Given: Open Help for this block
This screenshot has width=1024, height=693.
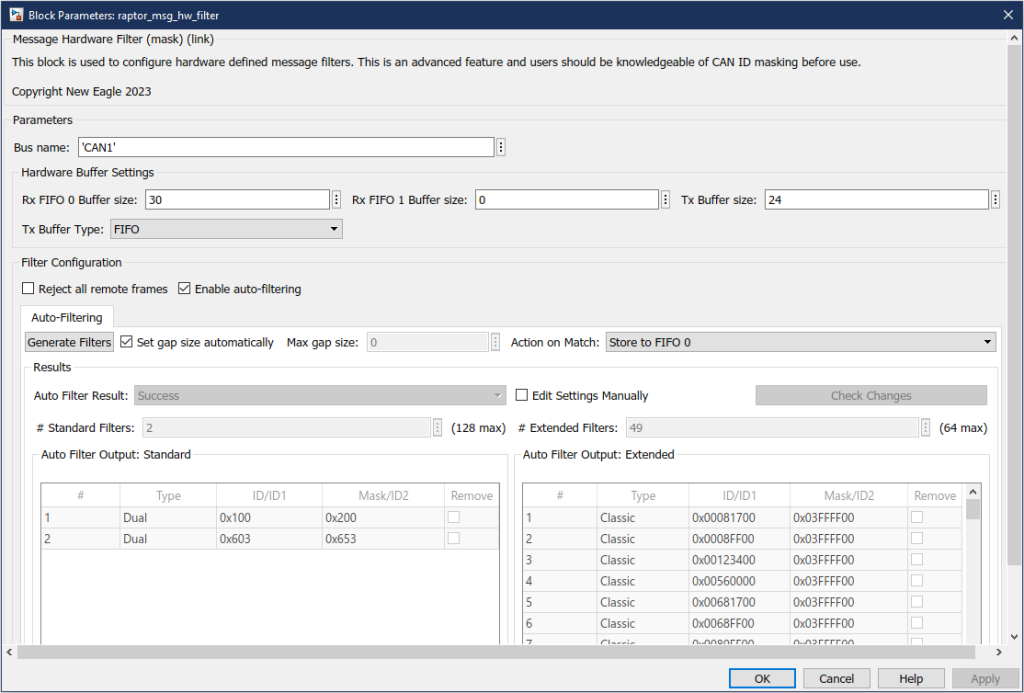Looking at the screenshot, I should point(911,679).
